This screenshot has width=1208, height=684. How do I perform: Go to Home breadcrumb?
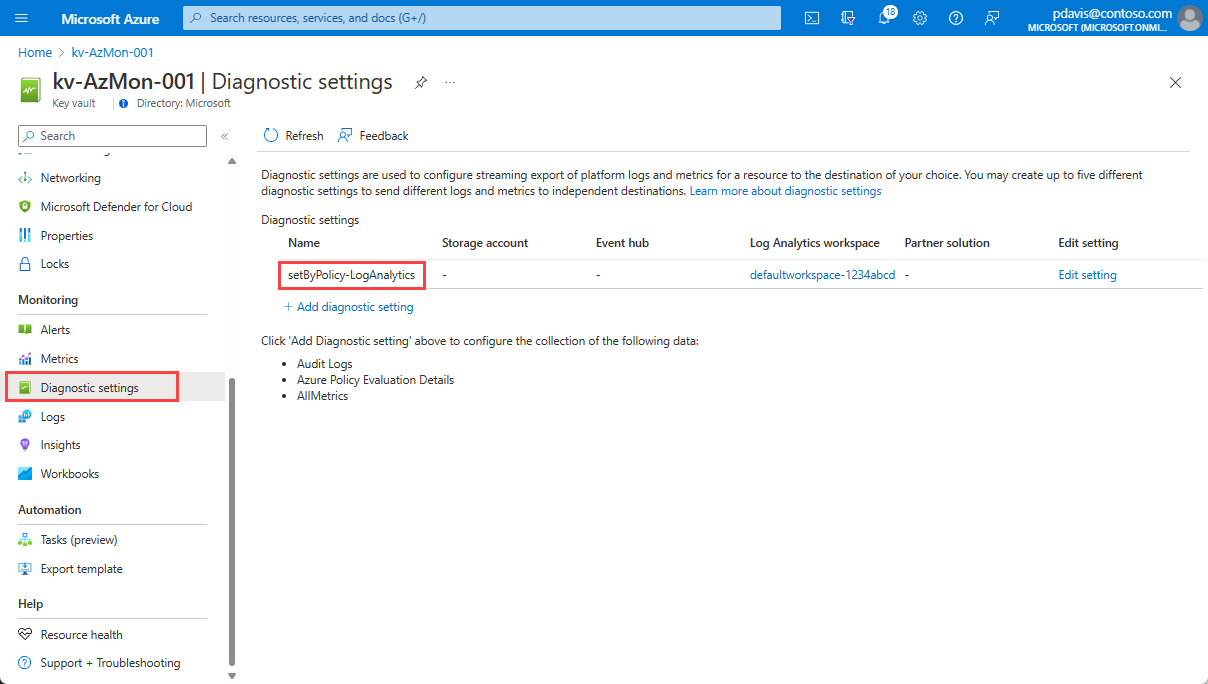[x=35, y=52]
